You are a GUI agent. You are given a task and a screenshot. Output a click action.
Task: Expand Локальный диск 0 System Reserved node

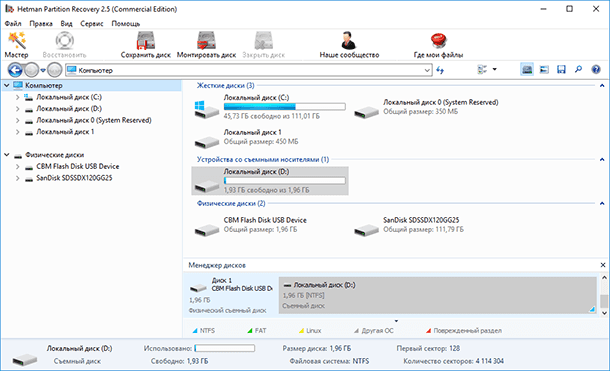pyautogui.click(x=18, y=121)
